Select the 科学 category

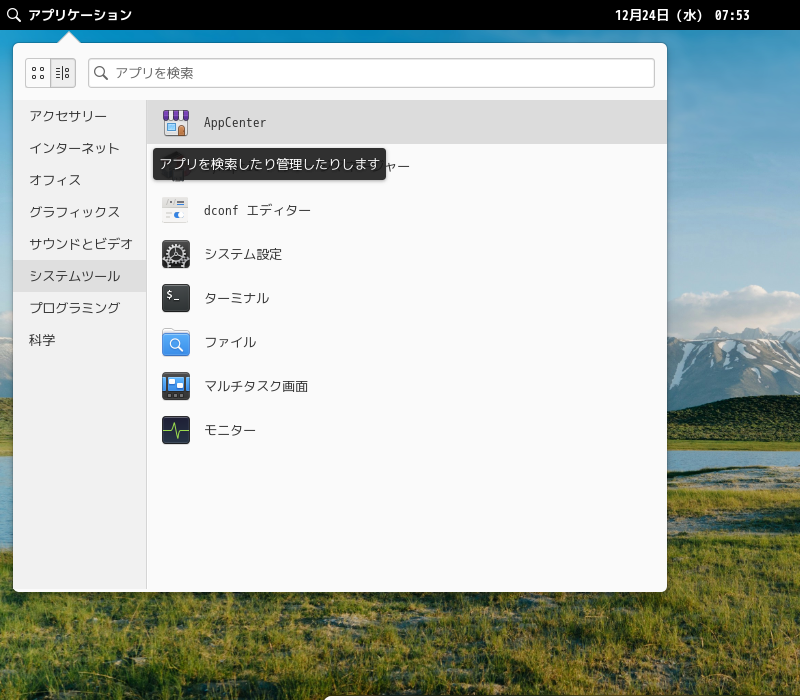pyautogui.click(x=80, y=340)
